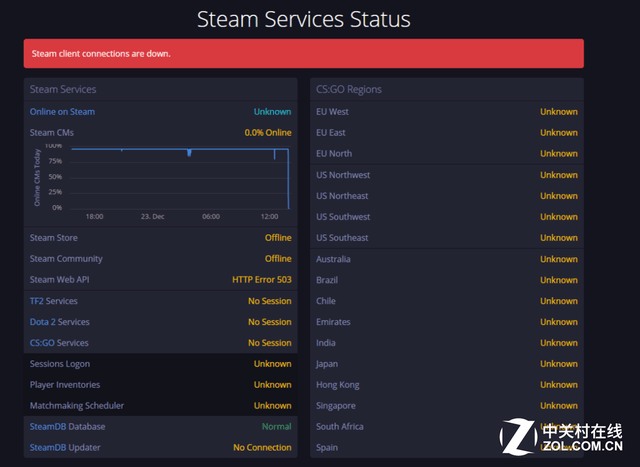Click the CS:GO Services No Session status

[x=270, y=342]
